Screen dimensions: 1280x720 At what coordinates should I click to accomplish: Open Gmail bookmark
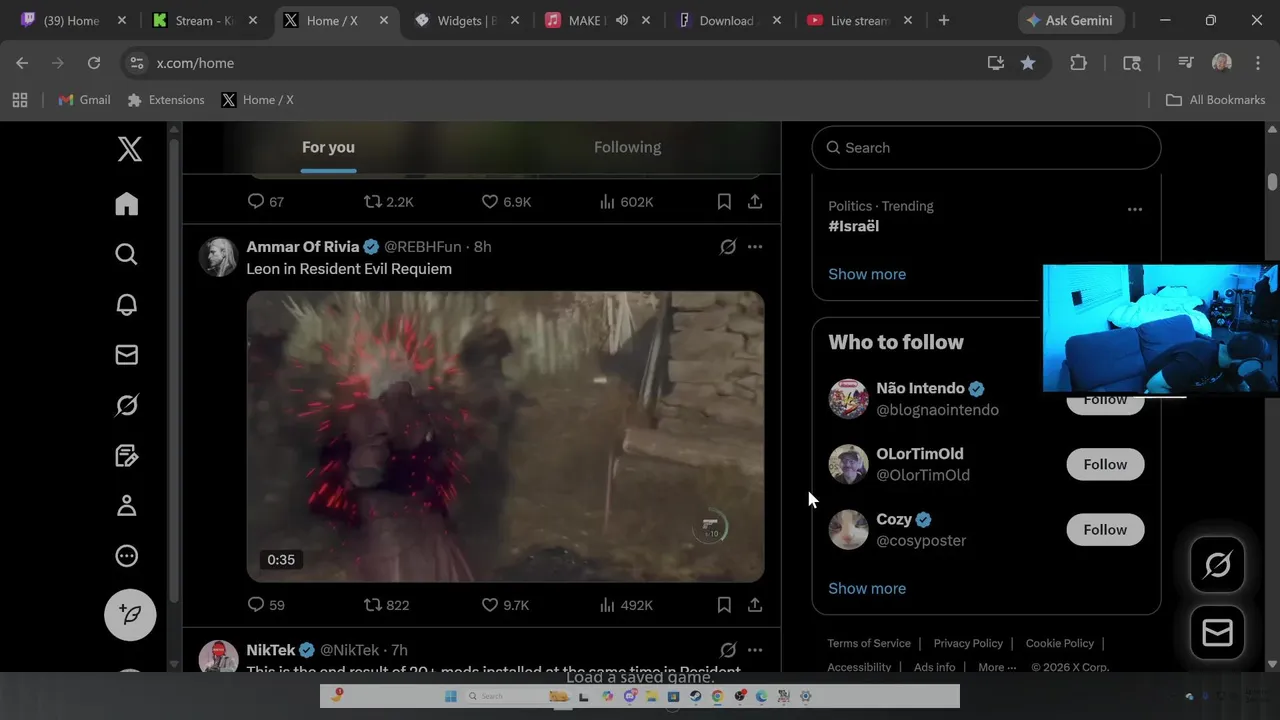(x=84, y=100)
